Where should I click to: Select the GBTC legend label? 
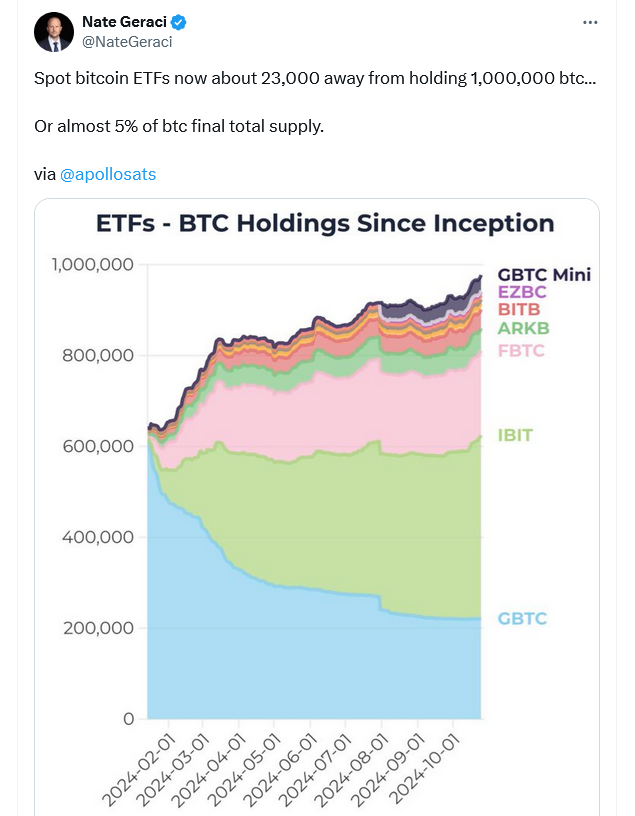click(x=521, y=618)
